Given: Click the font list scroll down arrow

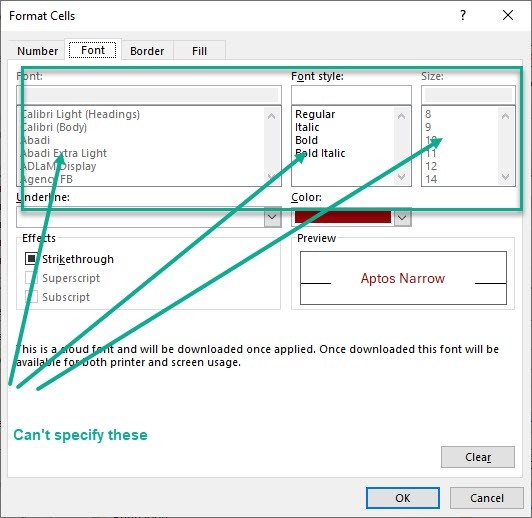Looking at the screenshot, I should coord(271,176).
